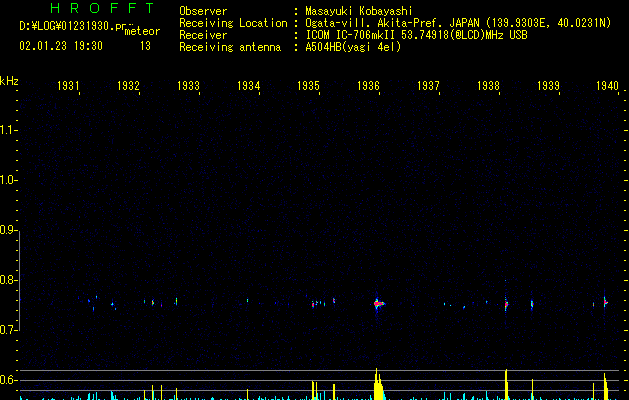Viewport: 629px width, 400px height.
Task: Click the 1931 time axis label
Action: tap(68, 85)
